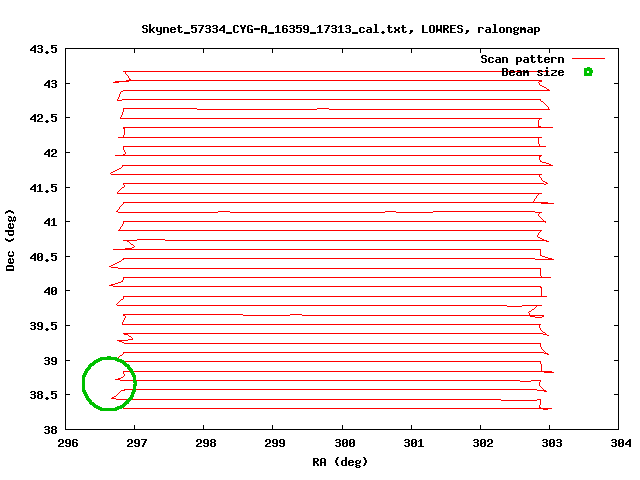This screenshot has height=480, width=640.
Task: Click the 'Dec (deg)' axis label
Action: click(x=10, y=240)
